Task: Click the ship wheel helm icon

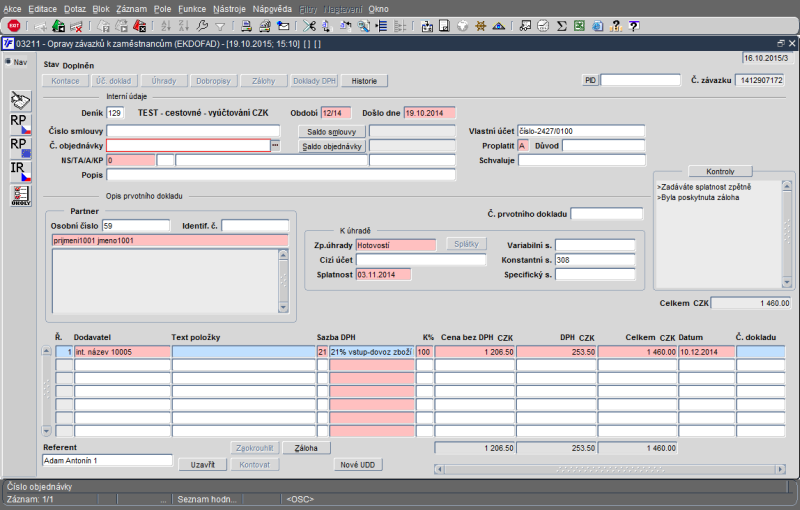Action: coord(480,26)
